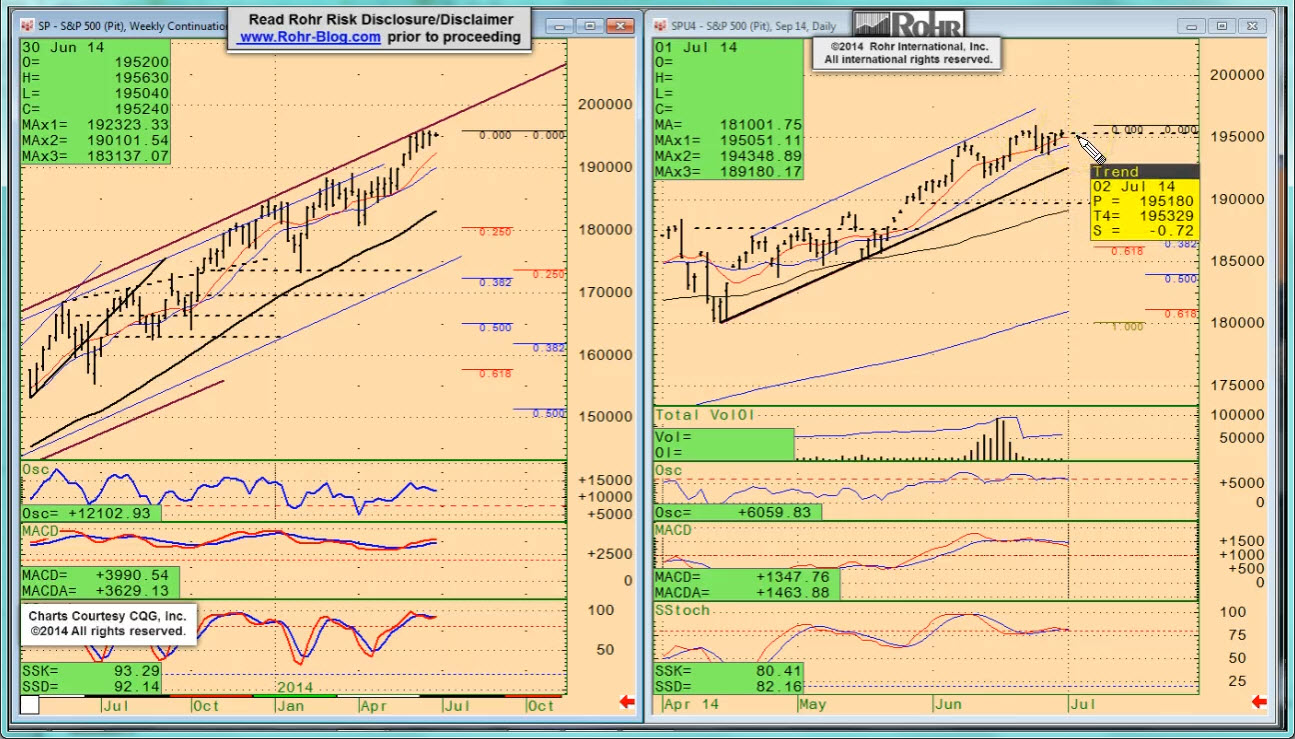The width and height of the screenshot is (1295, 739).
Task: Maximize the weekly continuation chart window
Action: 589,25
